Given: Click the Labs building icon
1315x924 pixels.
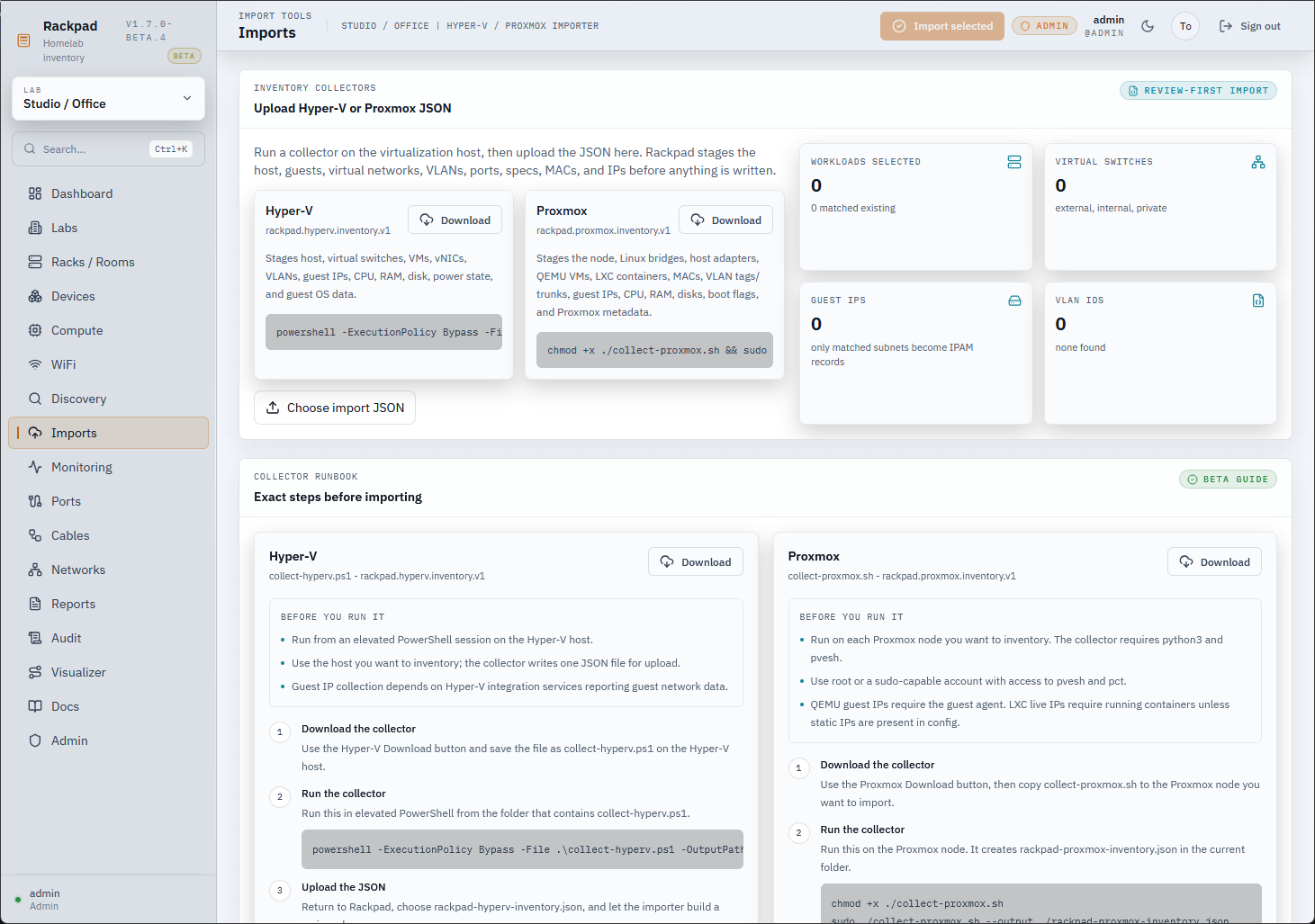Looking at the screenshot, I should 35,228.
